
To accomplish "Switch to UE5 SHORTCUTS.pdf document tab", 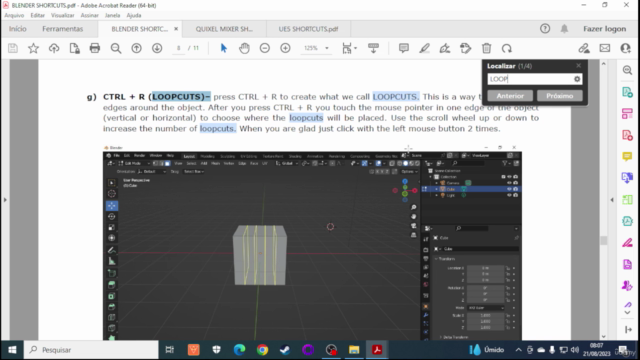I will coord(308,29).
